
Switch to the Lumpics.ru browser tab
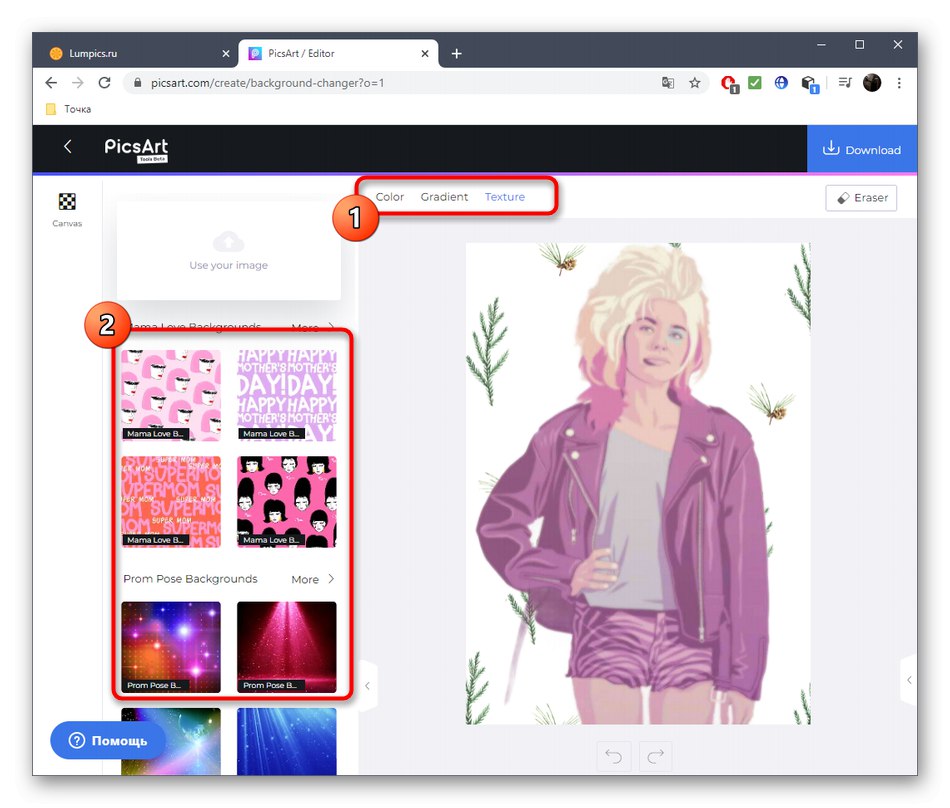point(139,53)
